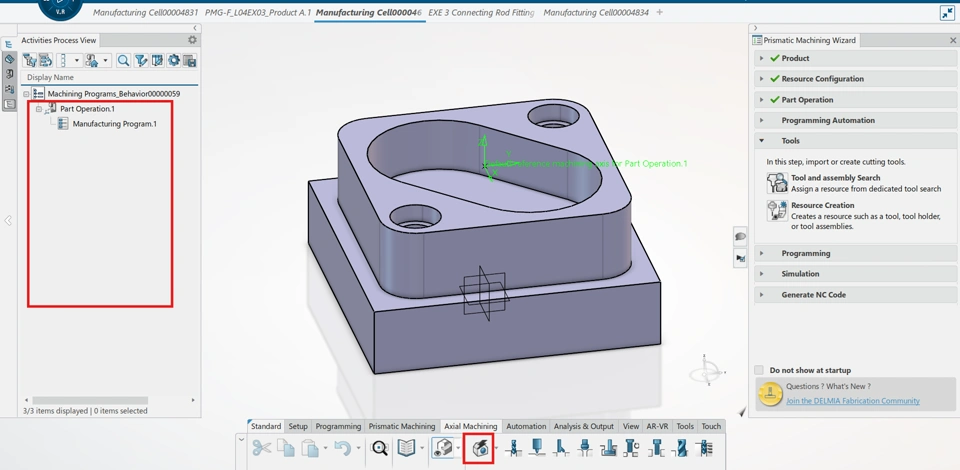Select the tree view tab icon on the left strip
960x470 pixels.
click(9, 44)
